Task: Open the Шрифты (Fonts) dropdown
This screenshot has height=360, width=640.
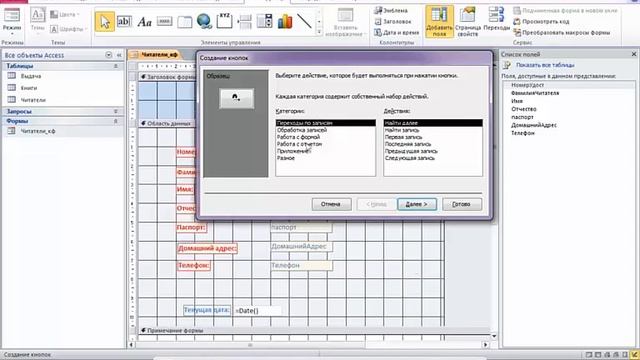Action: (68, 29)
